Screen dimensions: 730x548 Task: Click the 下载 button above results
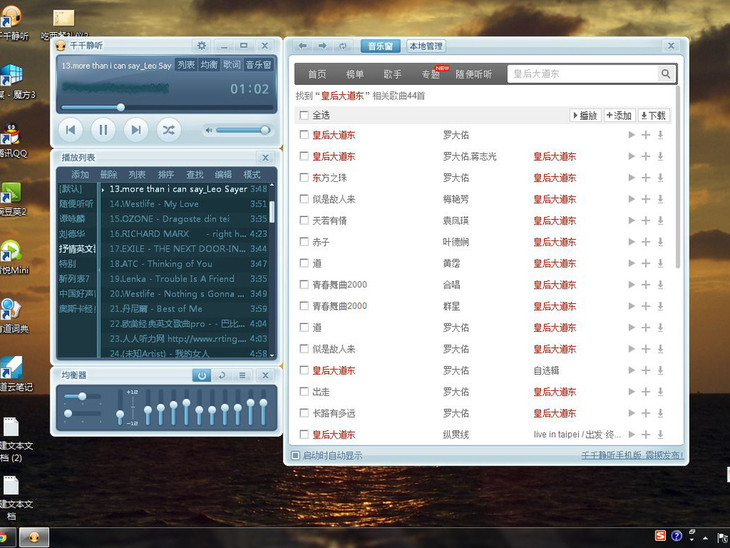coord(653,115)
